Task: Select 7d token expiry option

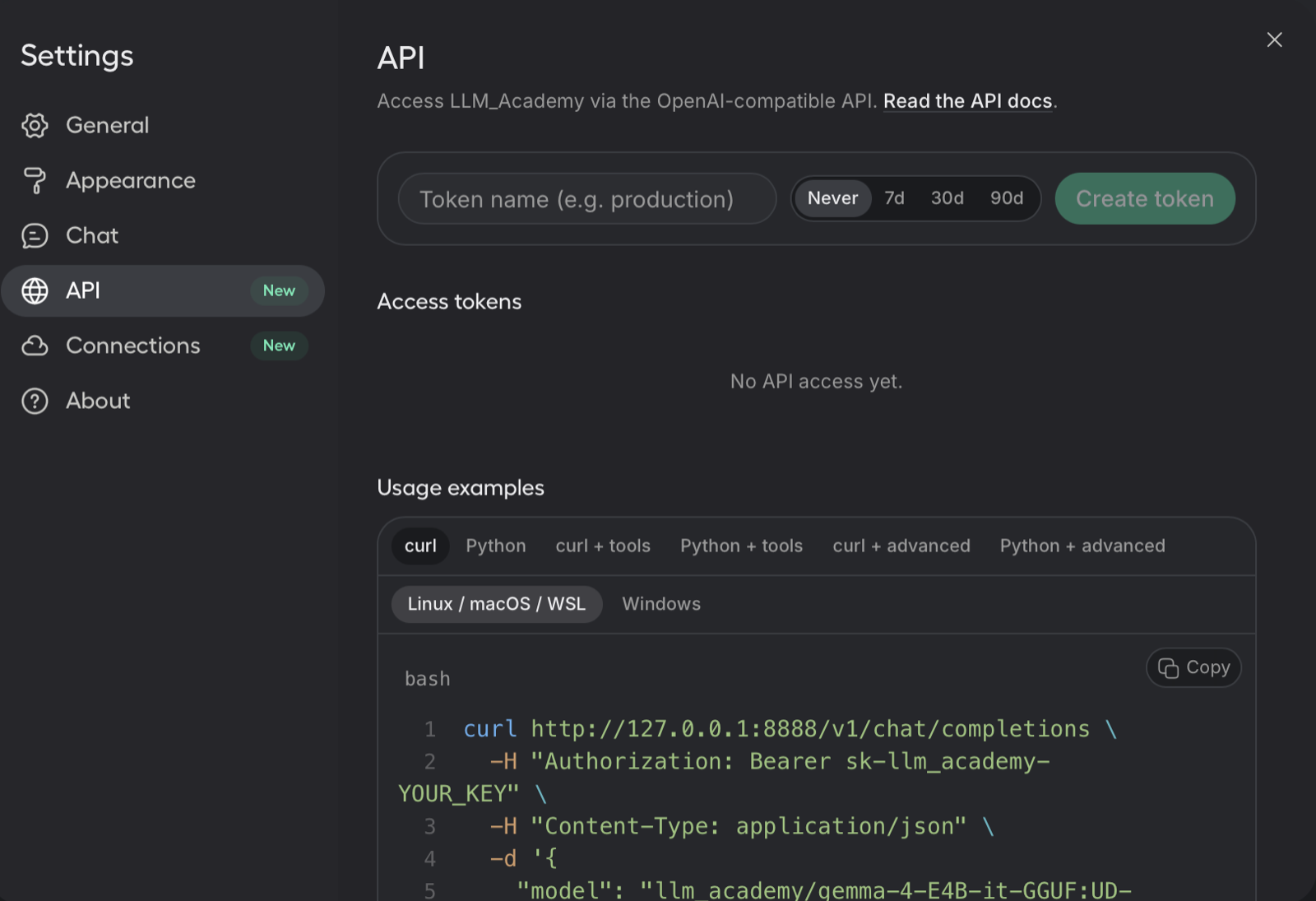Action: pos(894,198)
